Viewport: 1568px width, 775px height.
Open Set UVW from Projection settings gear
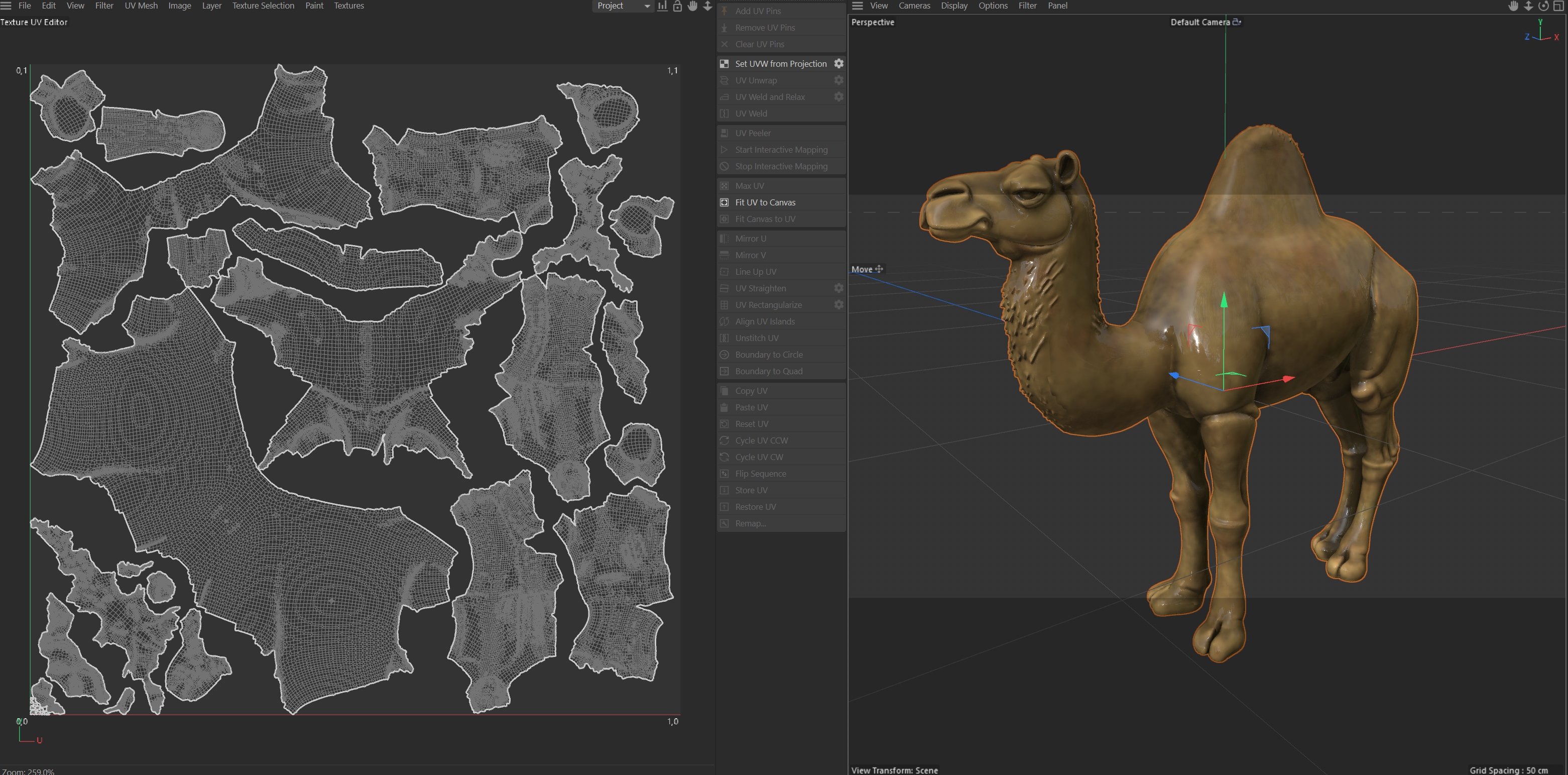point(838,63)
